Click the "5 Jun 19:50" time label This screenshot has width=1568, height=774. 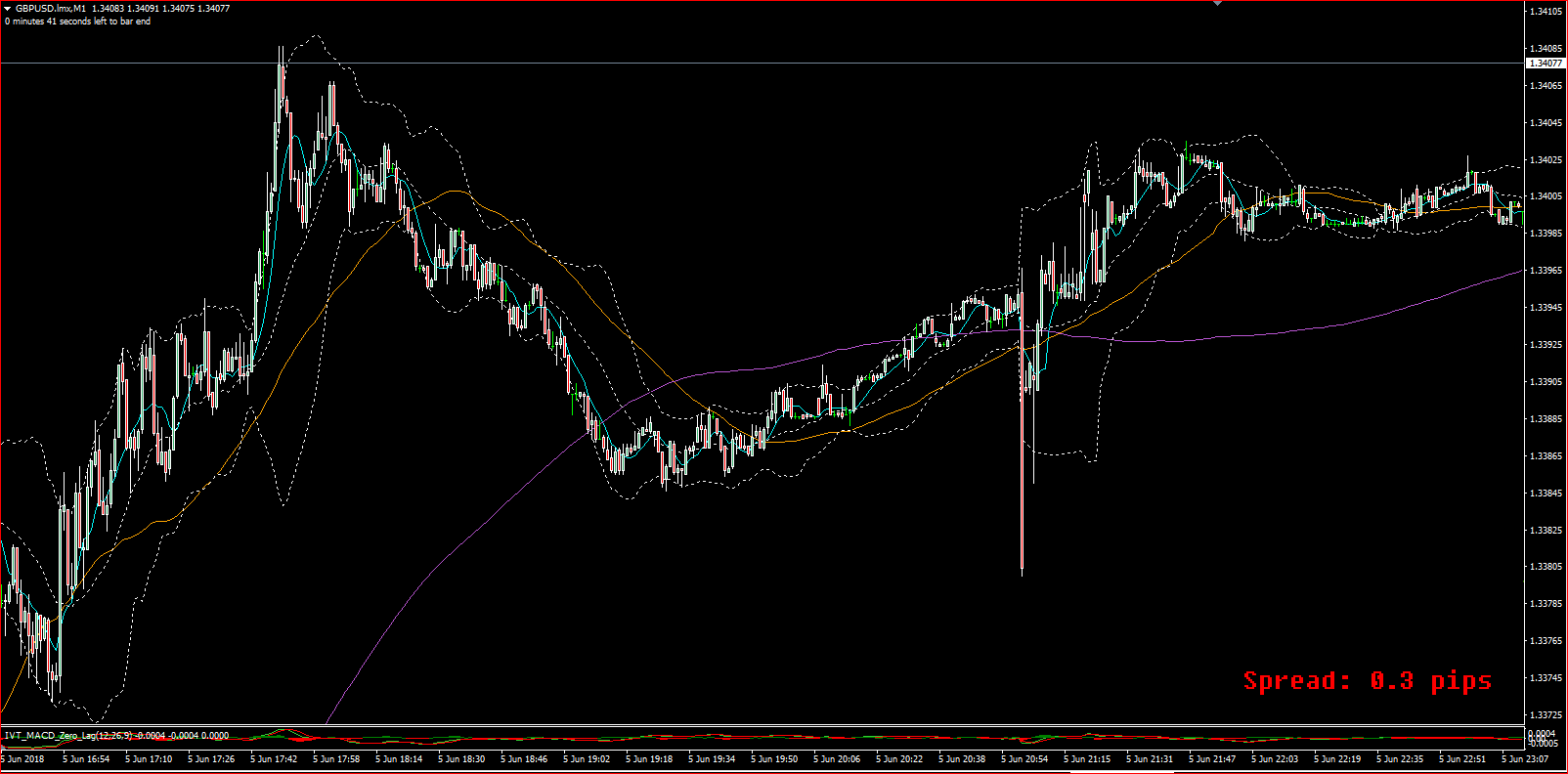774,759
